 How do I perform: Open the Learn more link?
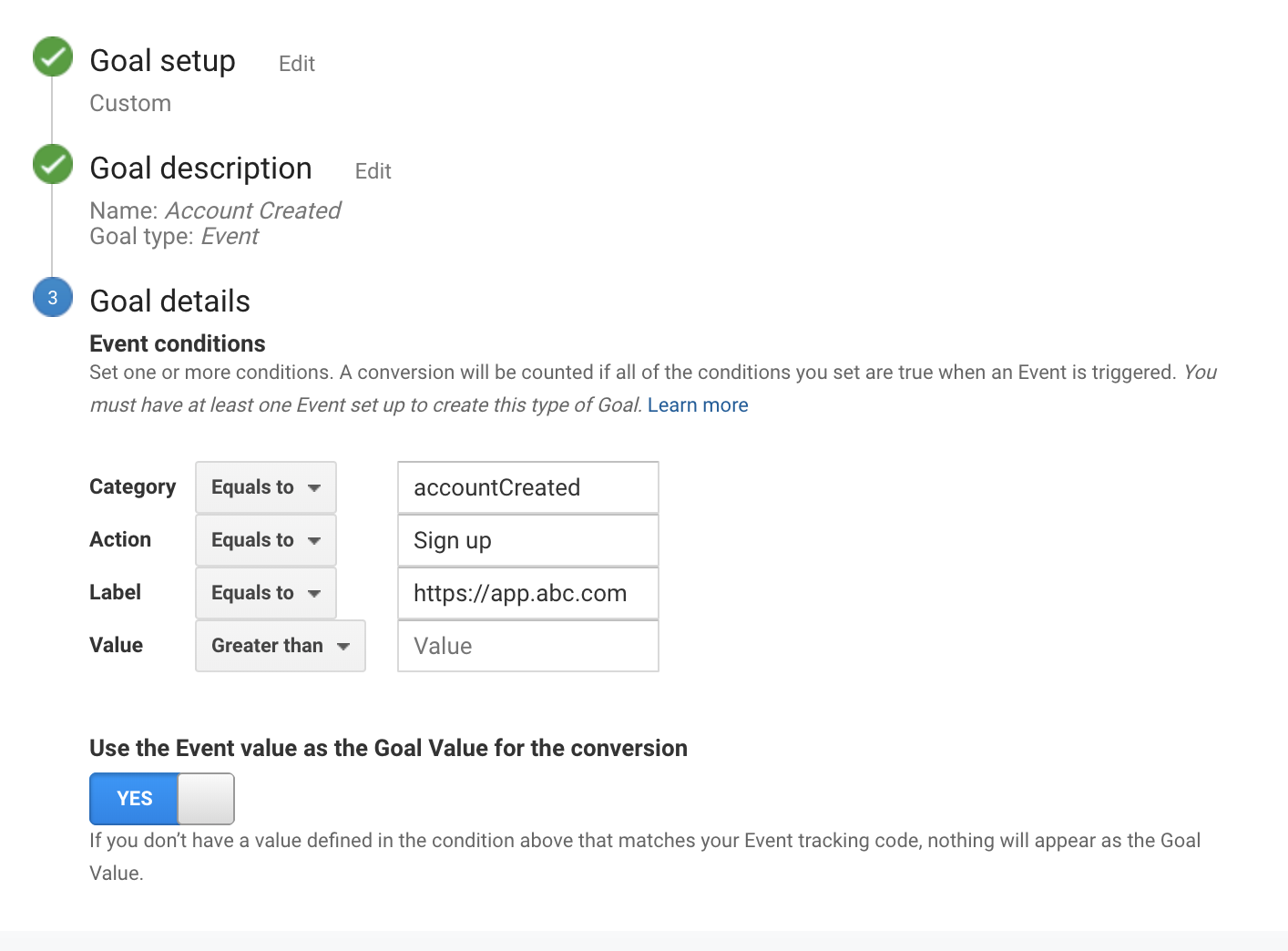[698, 405]
